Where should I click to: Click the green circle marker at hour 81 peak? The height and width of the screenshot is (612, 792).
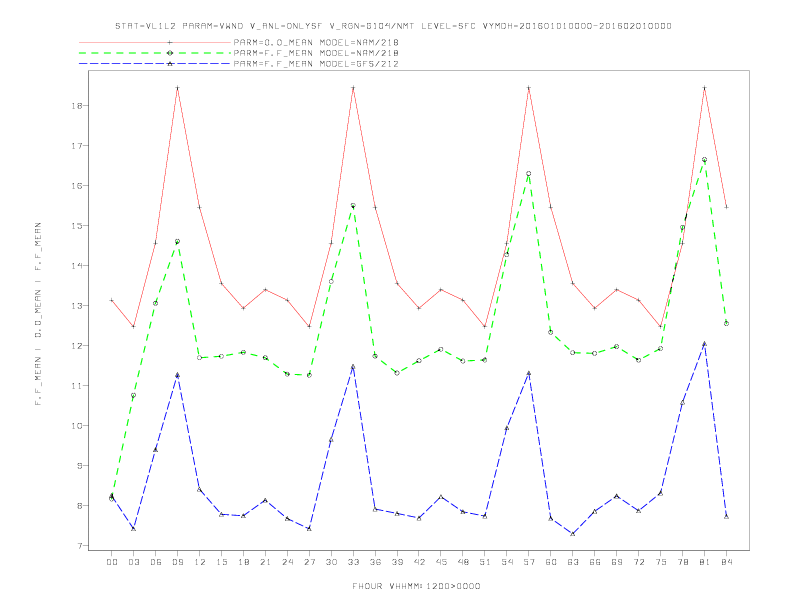click(704, 160)
